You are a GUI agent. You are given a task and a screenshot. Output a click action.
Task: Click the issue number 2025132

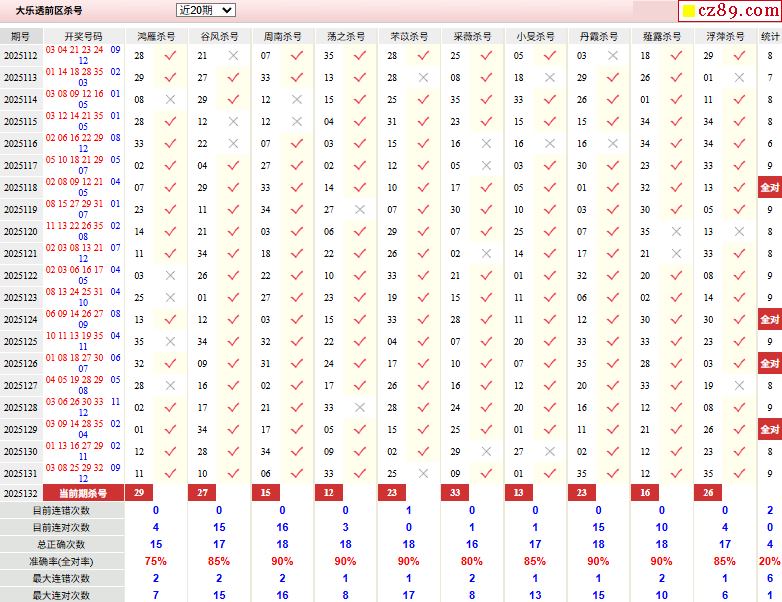pyautogui.click(x=21, y=493)
